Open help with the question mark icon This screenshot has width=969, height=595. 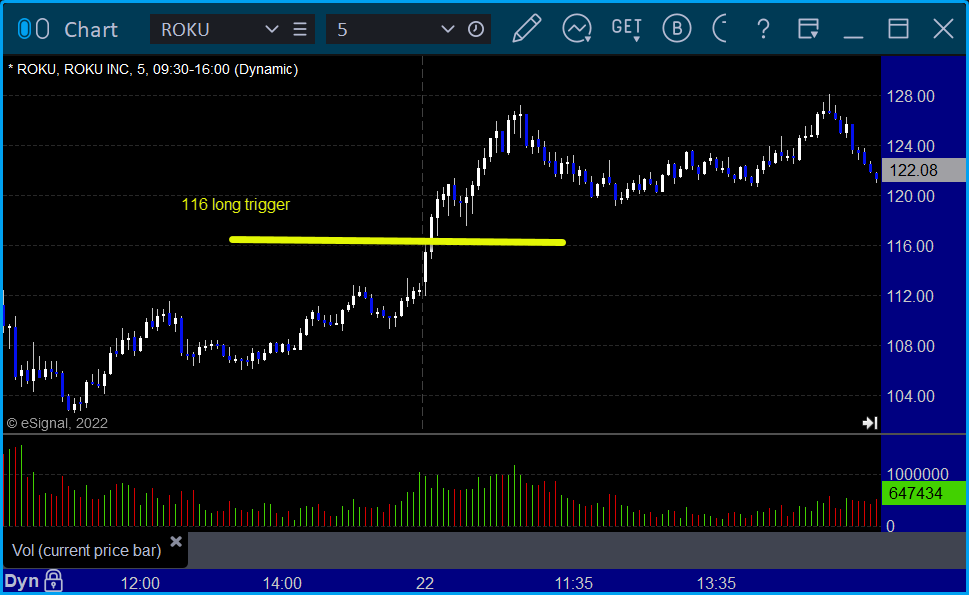763,29
